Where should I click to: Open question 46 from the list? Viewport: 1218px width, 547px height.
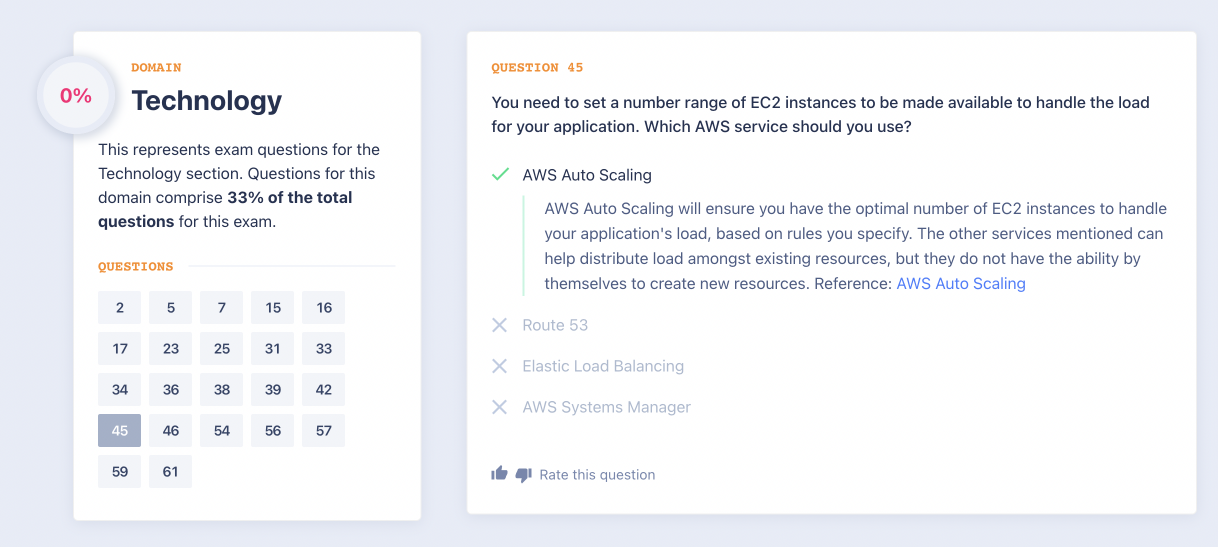171,431
